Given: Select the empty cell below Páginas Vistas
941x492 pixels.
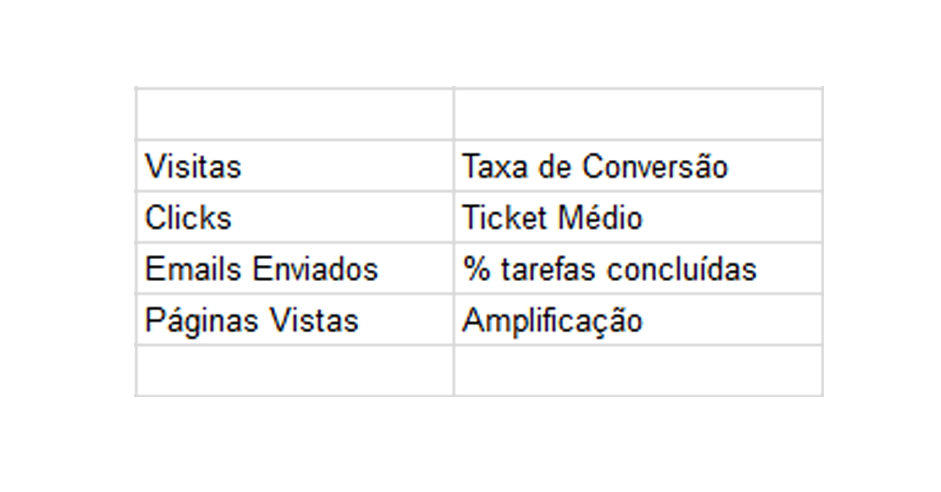Looking at the screenshot, I should (294, 371).
